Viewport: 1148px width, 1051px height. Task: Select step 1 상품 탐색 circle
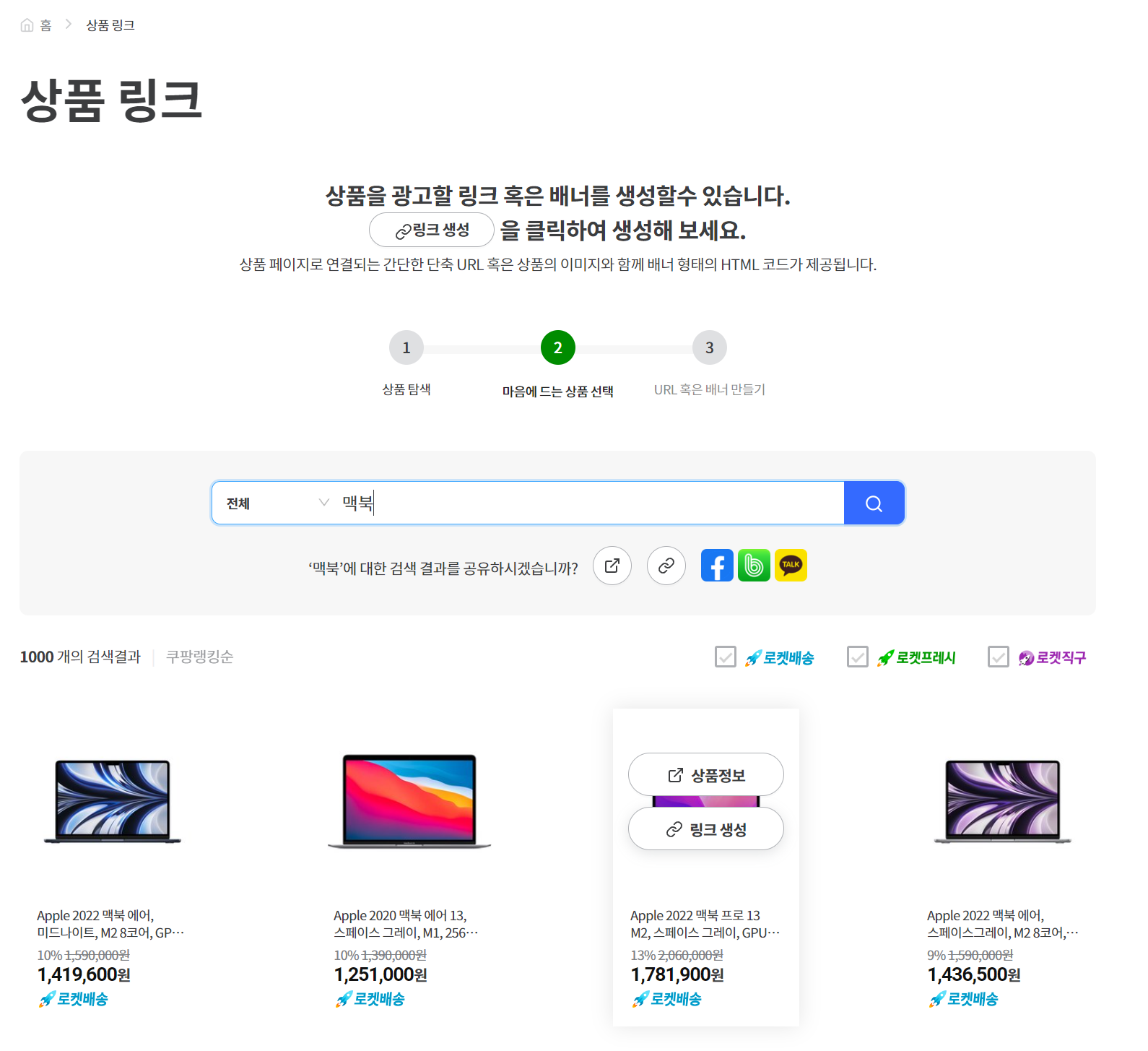[x=406, y=347]
